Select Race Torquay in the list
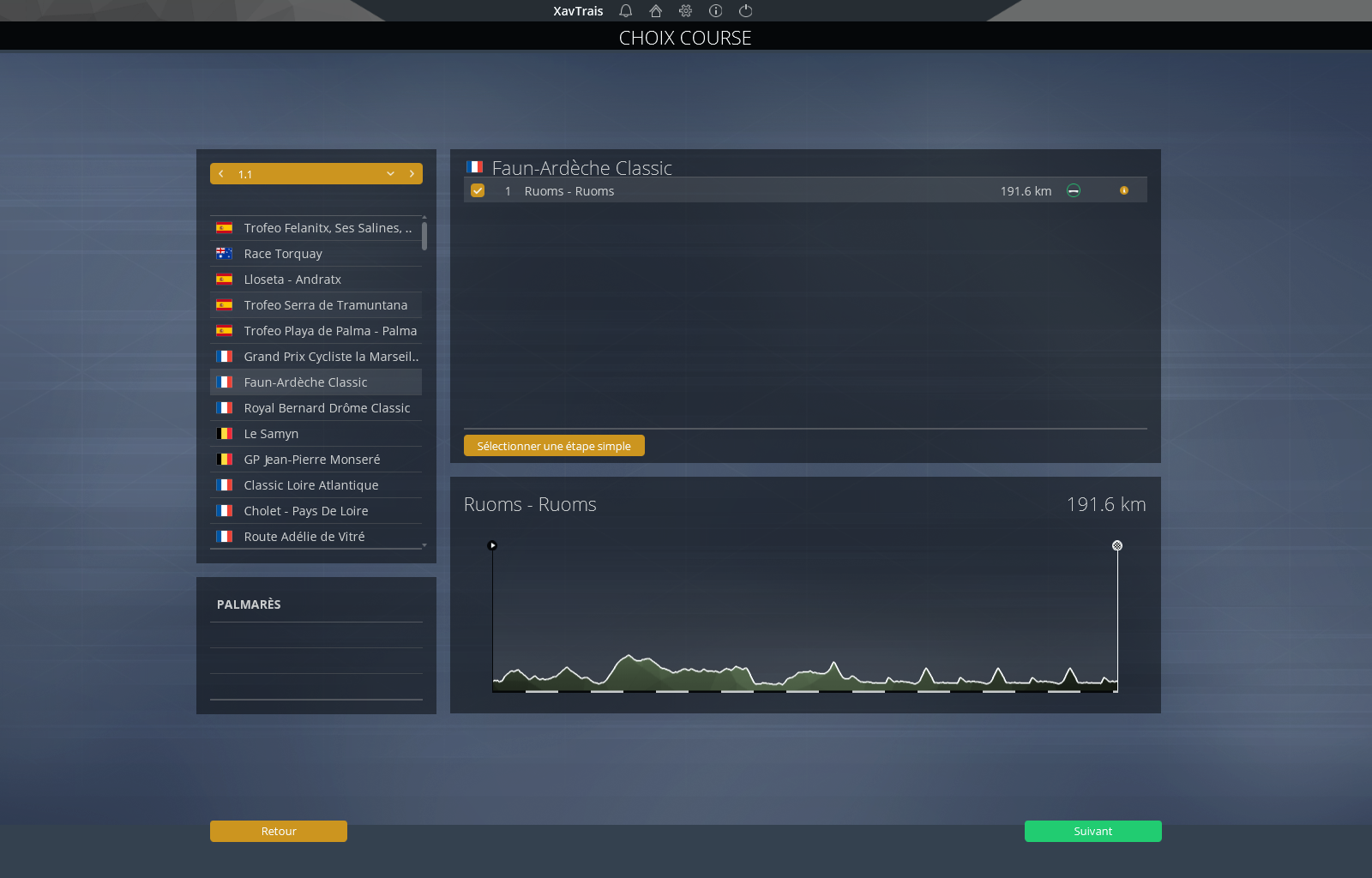1372x878 pixels. click(x=316, y=254)
